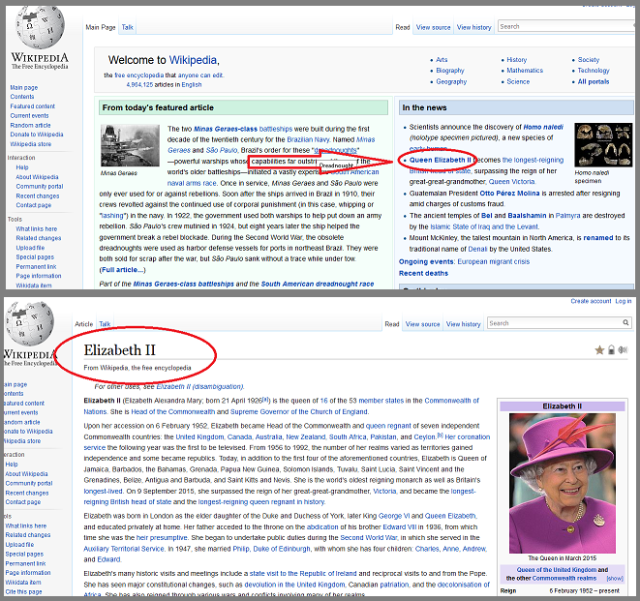Open Elizabeth II (disambiguation) link
Viewport: 640px width, 601px height.
[x=200, y=387]
